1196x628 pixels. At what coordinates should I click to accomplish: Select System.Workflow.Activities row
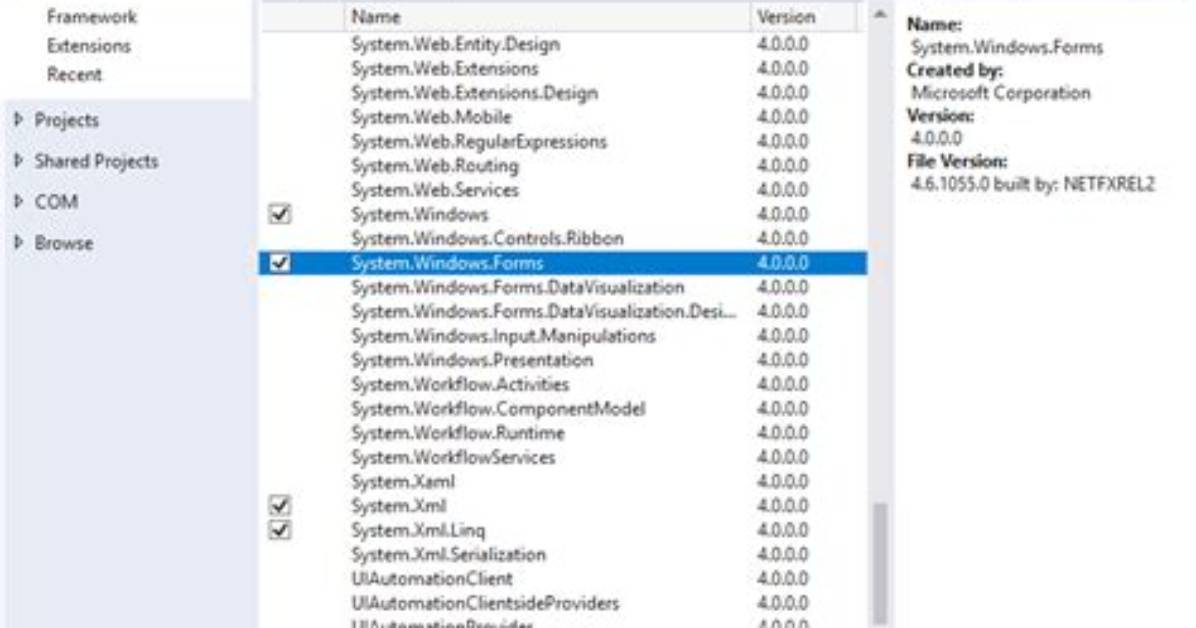pos(563,385)
